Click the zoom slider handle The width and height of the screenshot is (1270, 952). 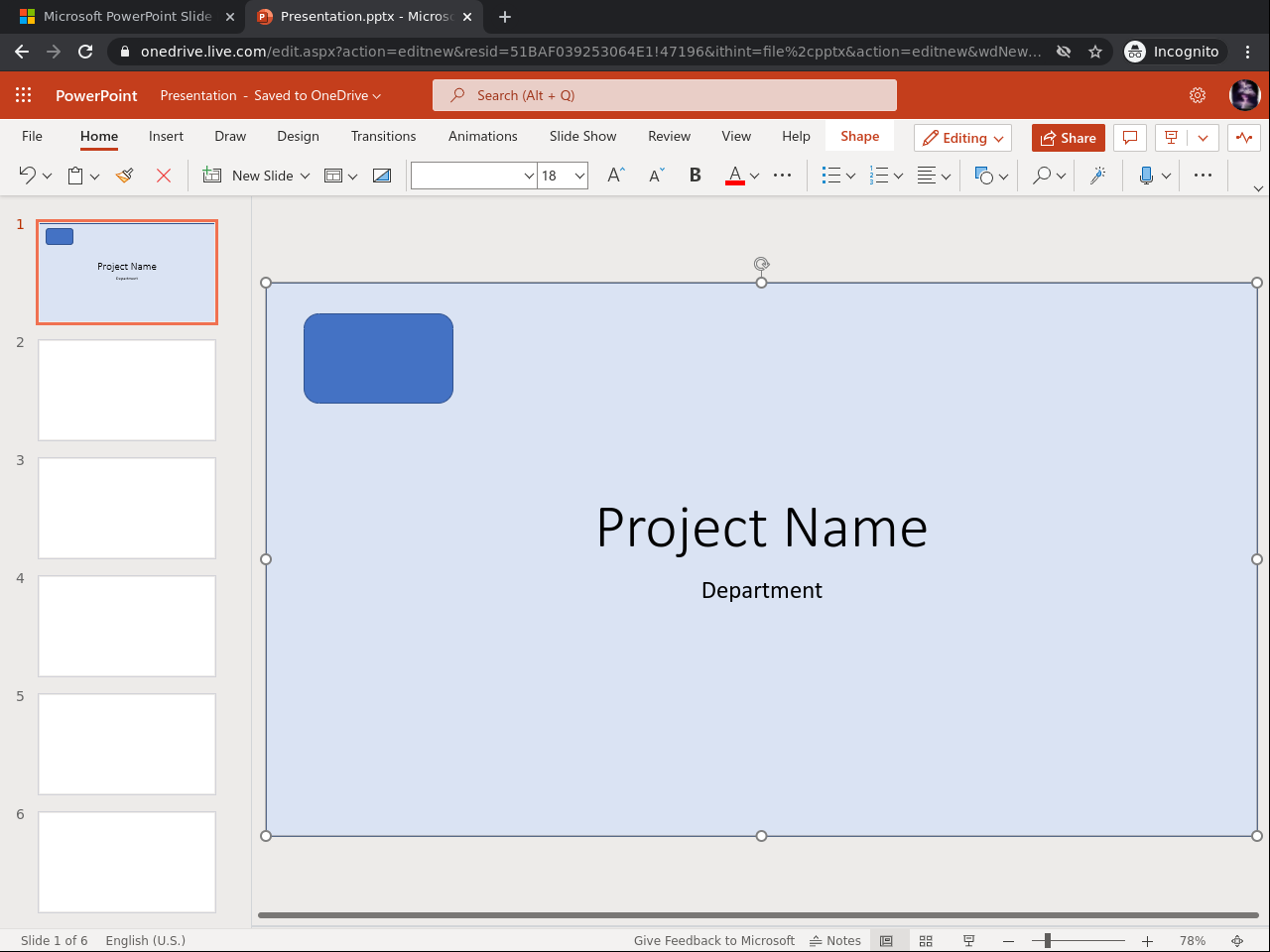[1047, 940]
